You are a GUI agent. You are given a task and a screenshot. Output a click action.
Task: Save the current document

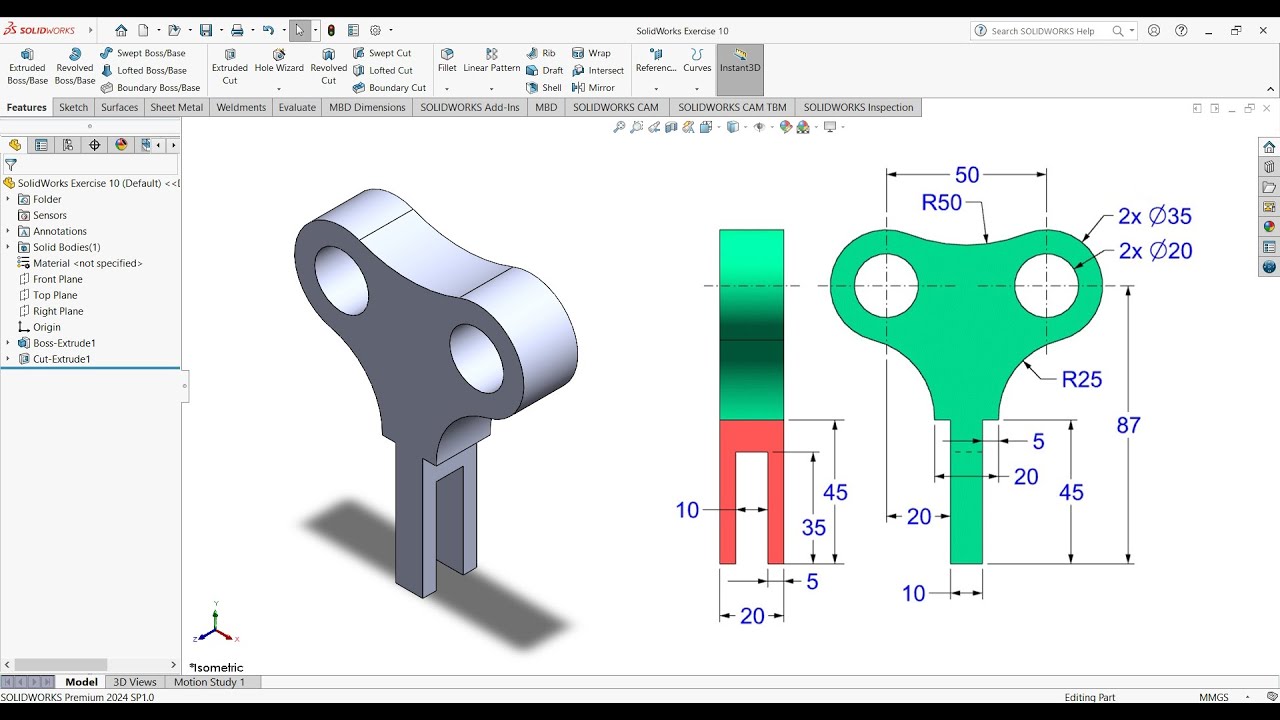point(206,30)
